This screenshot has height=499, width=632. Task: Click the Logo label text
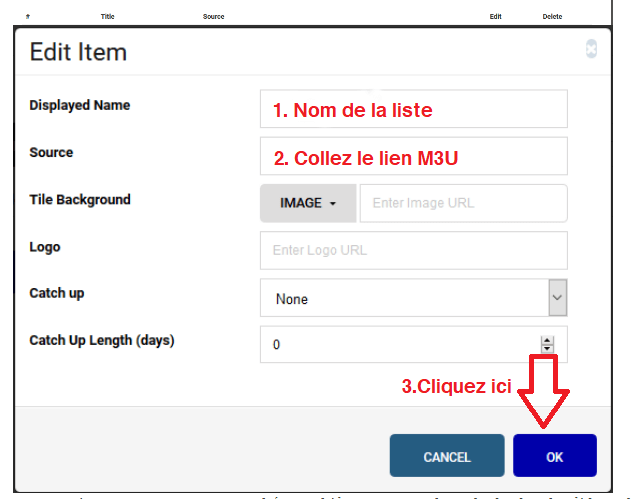click(x=45, y=247)
